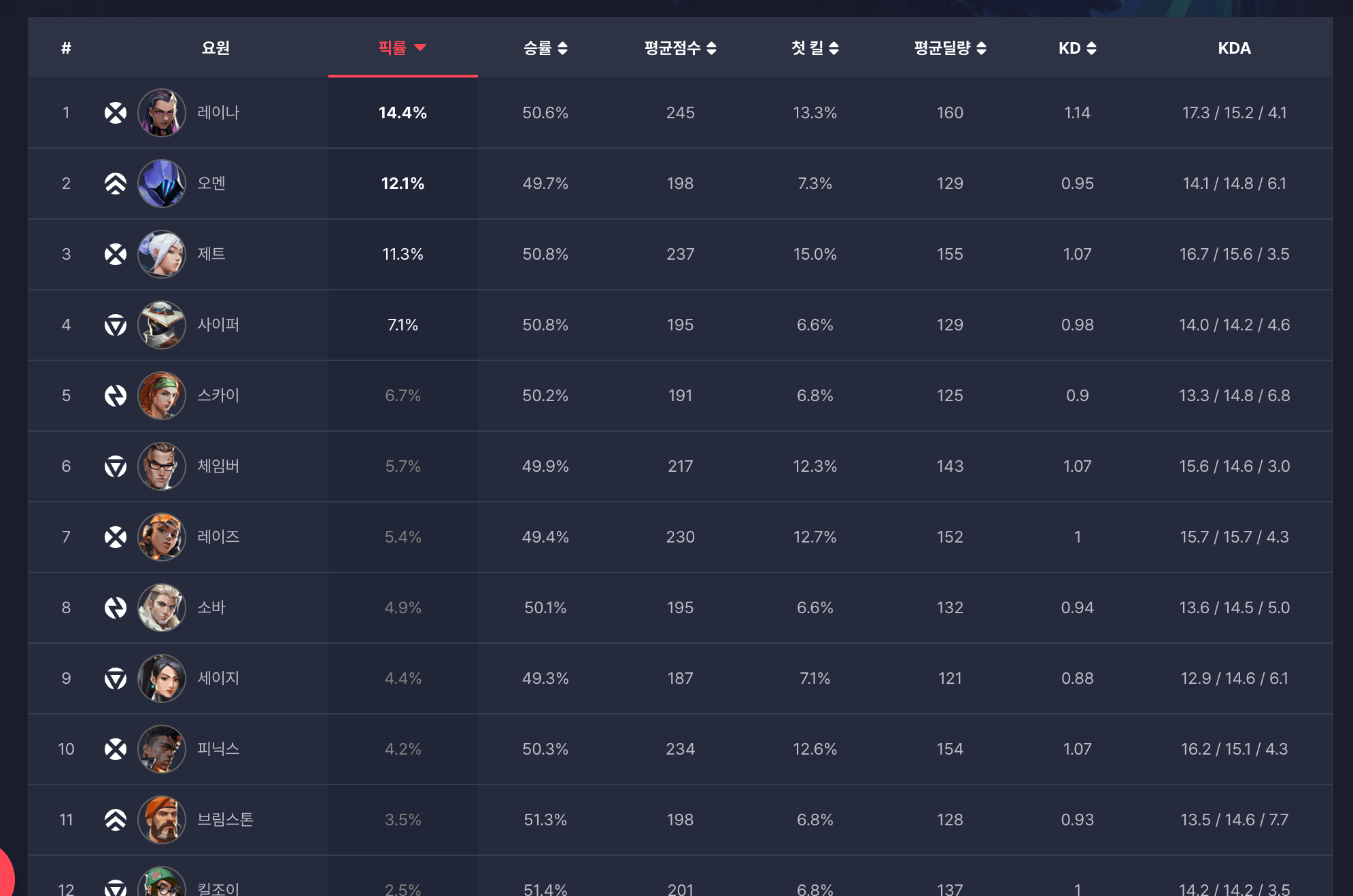The height and width of the screenshot is (896, 1353).
Task: Sort table by 픽률 column
Action: (402, 48)
